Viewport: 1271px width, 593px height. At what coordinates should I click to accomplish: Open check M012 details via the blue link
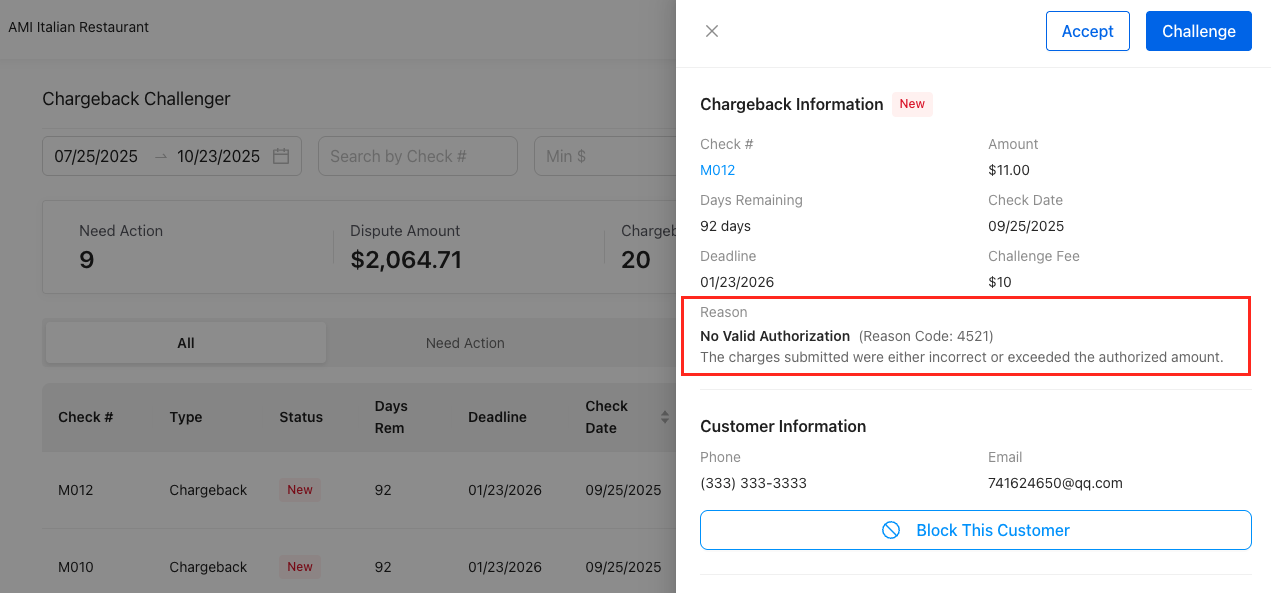718,170
